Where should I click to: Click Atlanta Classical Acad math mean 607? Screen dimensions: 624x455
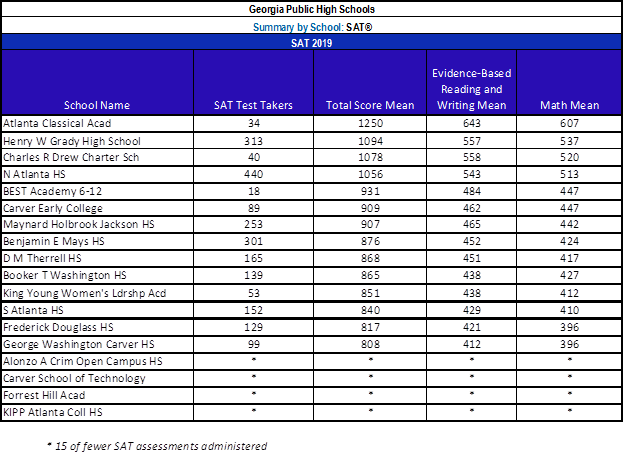tap(569, 123)
